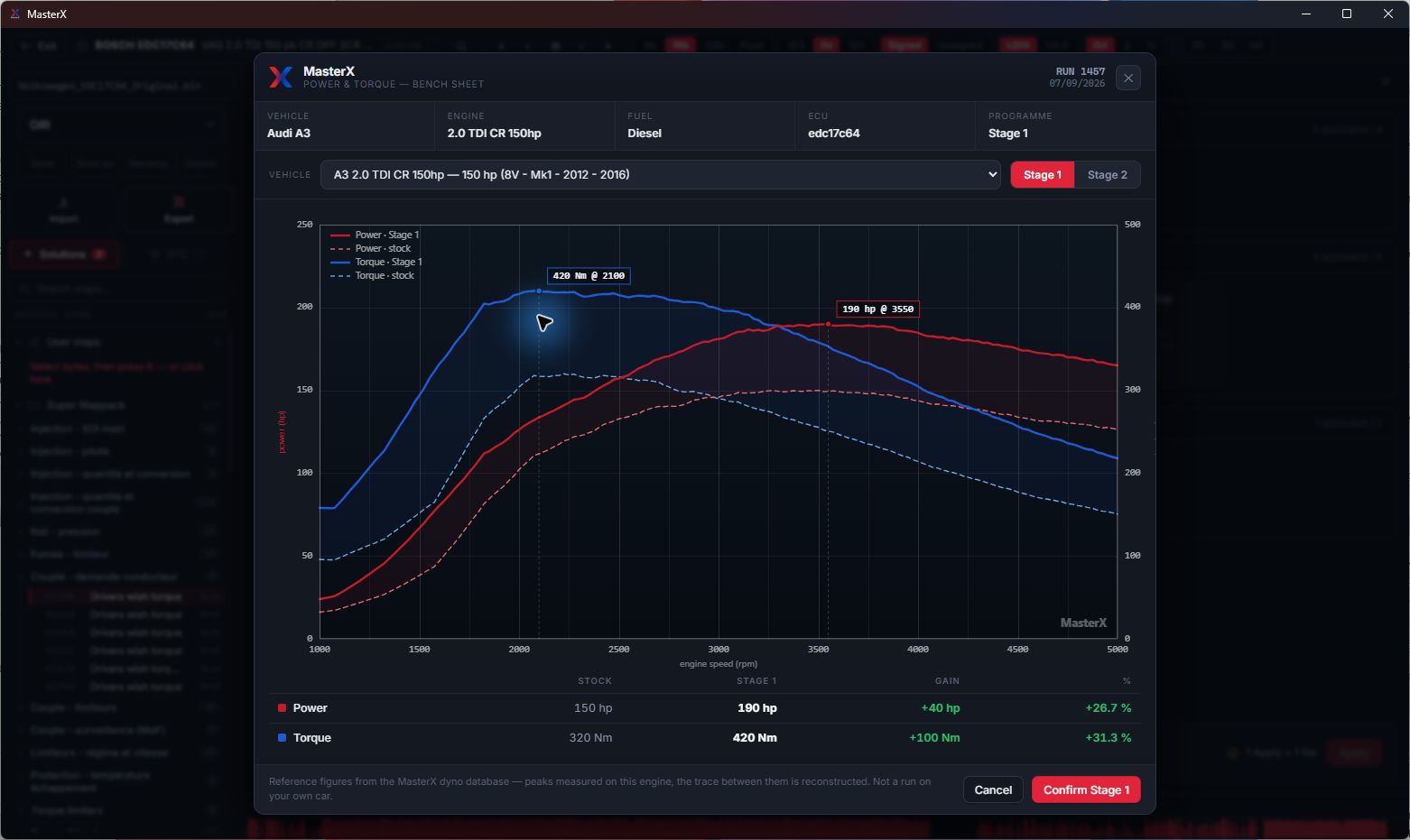
Task: Click the +26.7 % value
Action: pyautogui.click(x=1109, y=708)
